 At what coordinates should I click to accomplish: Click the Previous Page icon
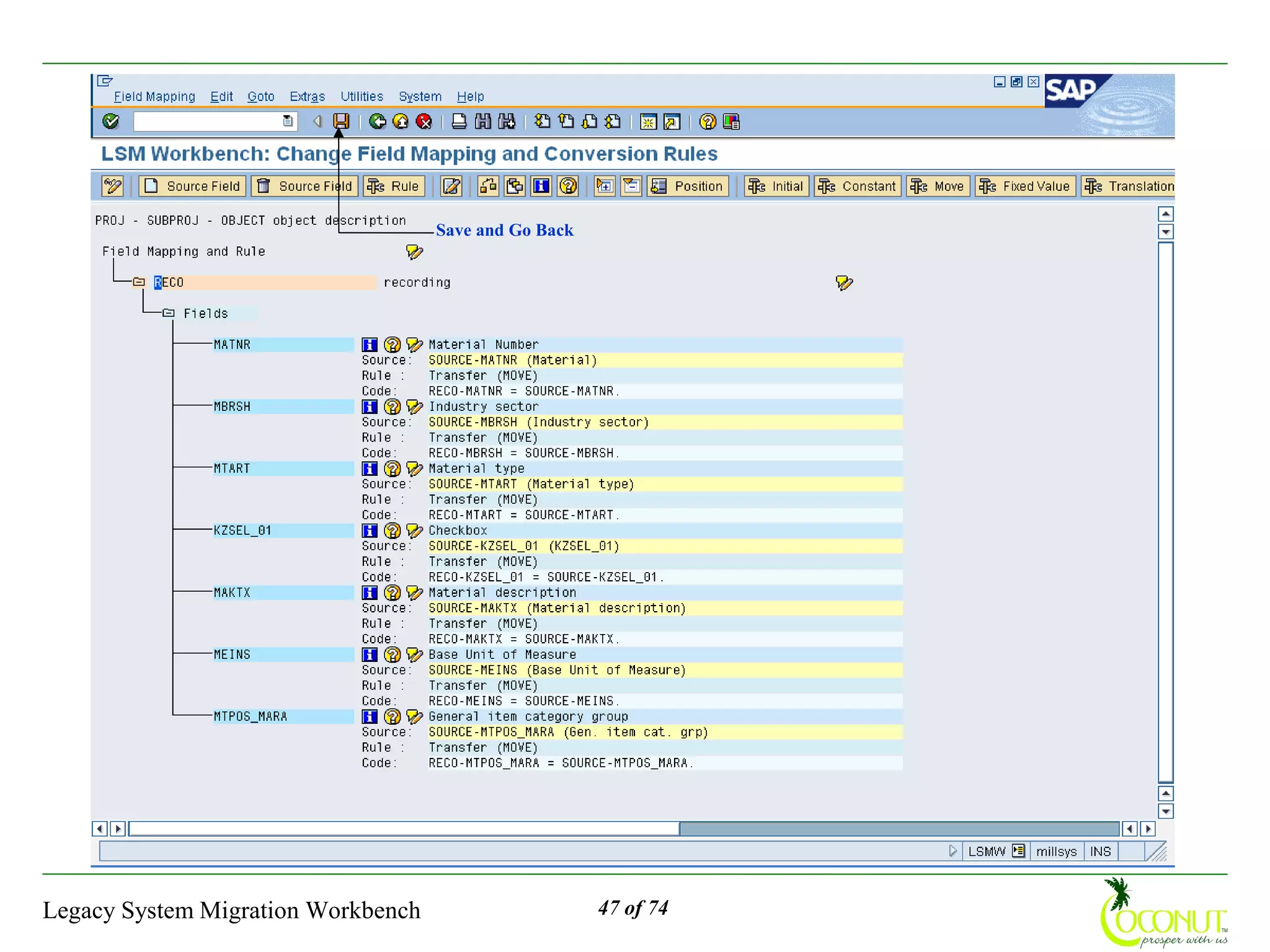(566, 121)
